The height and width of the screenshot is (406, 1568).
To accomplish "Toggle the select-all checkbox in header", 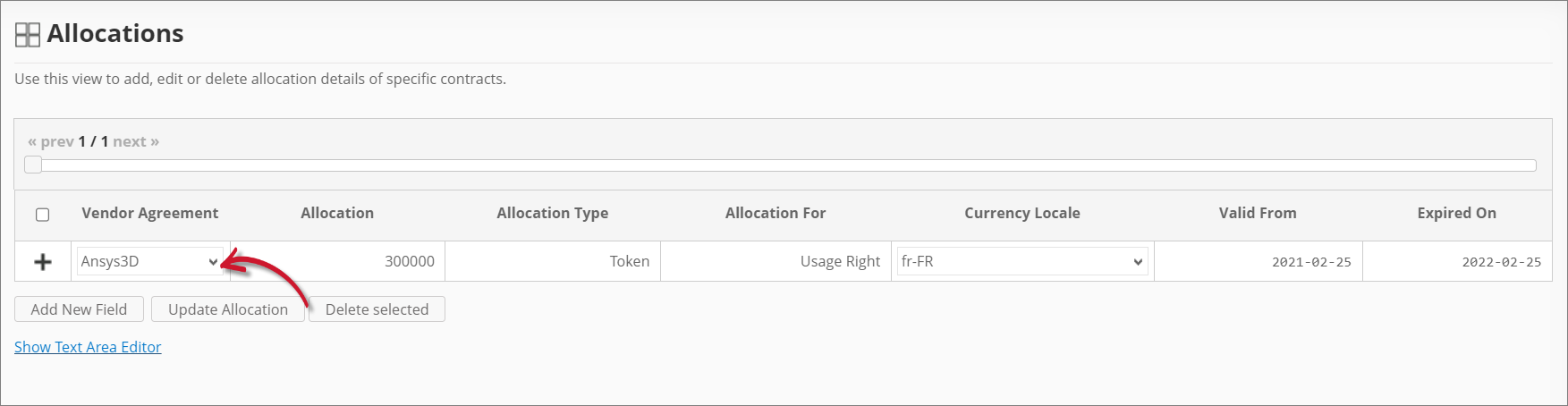I will point(42,215).
